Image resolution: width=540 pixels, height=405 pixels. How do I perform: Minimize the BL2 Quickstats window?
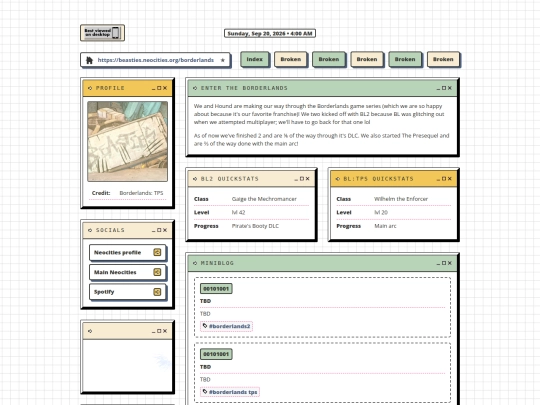pyautogui.click(x=296, y=179)
